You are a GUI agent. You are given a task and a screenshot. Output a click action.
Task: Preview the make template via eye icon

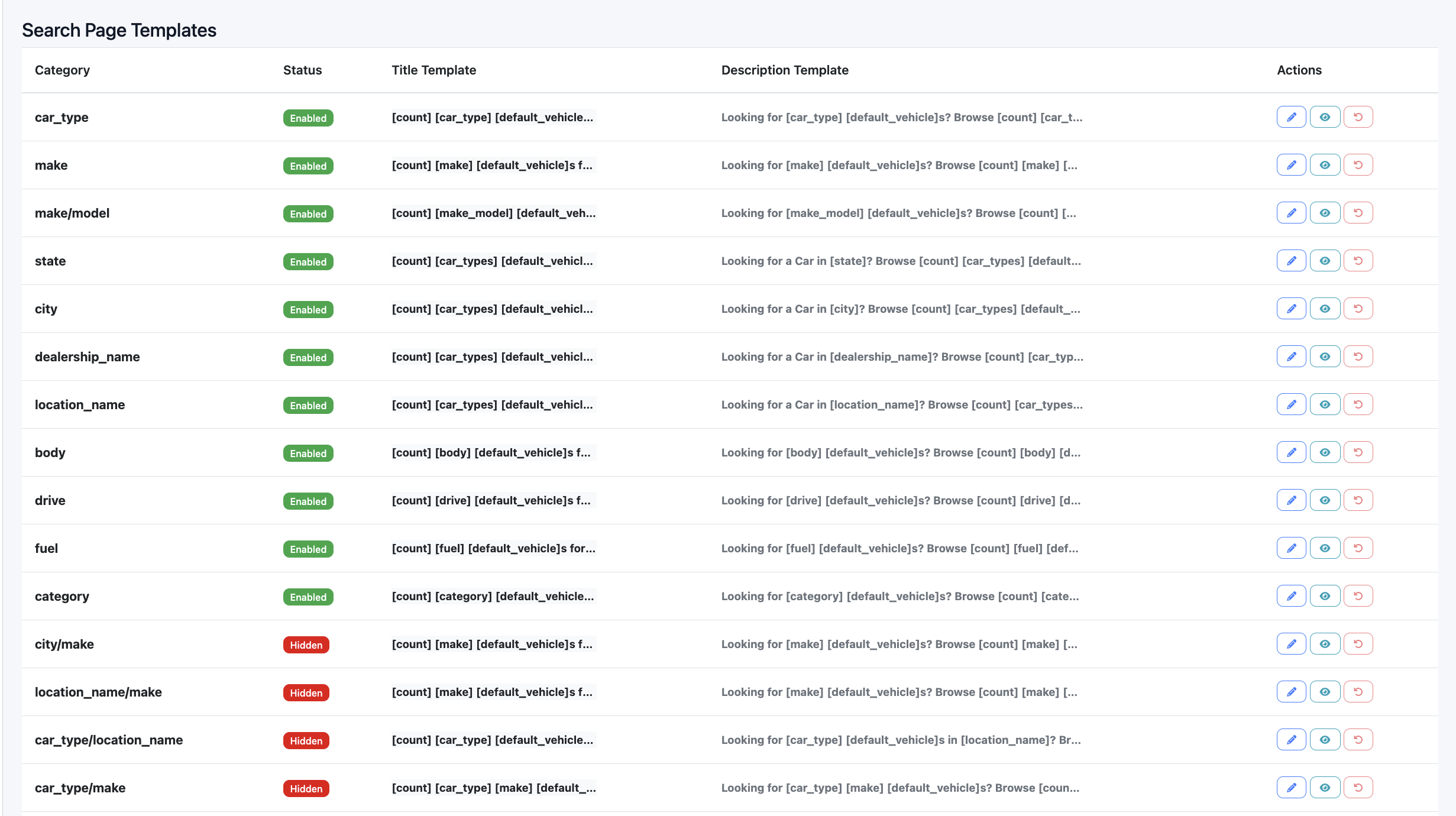pyautogui.click(x=1325, y=165)
